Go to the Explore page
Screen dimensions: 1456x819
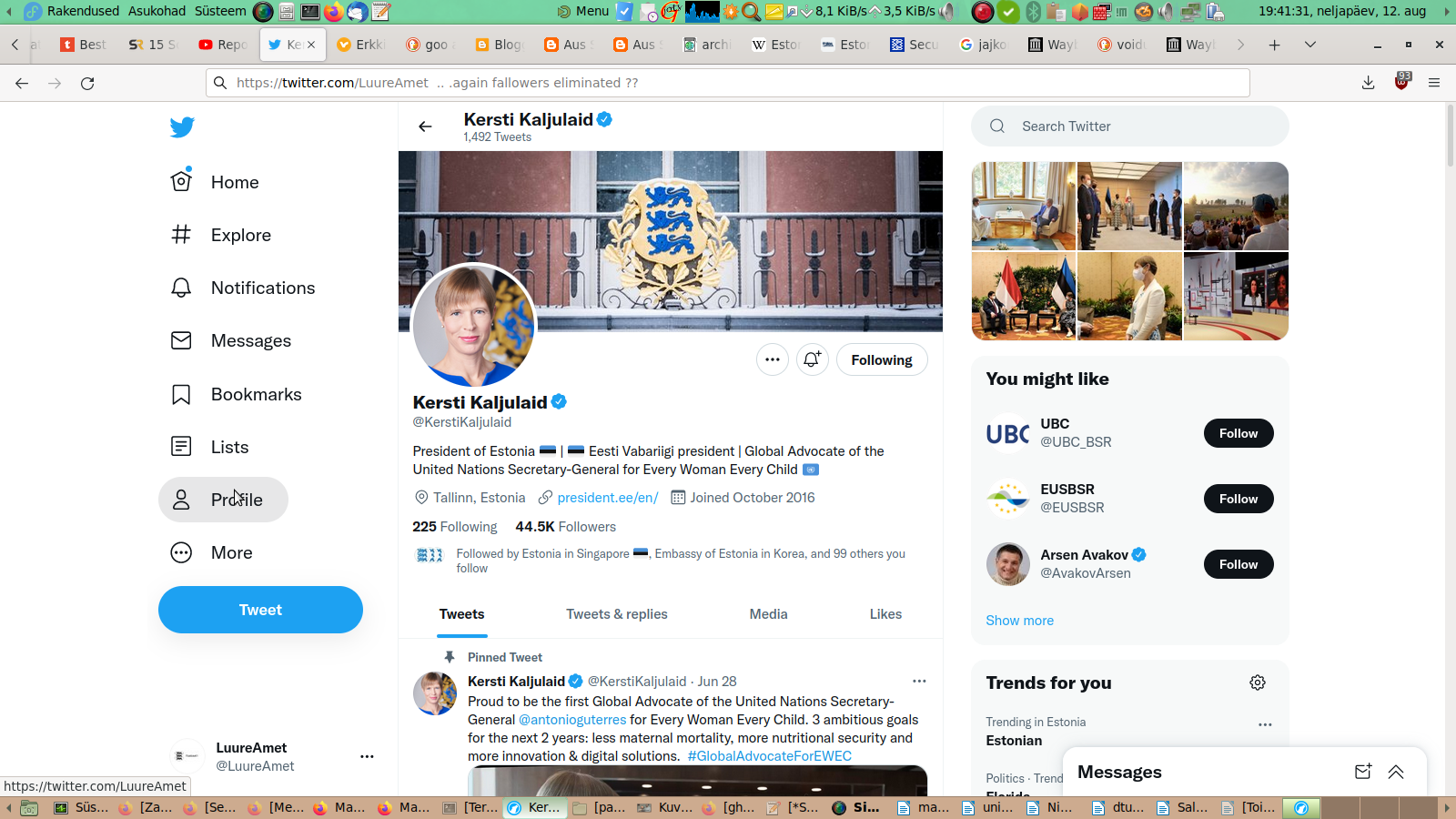coord(221,235)
